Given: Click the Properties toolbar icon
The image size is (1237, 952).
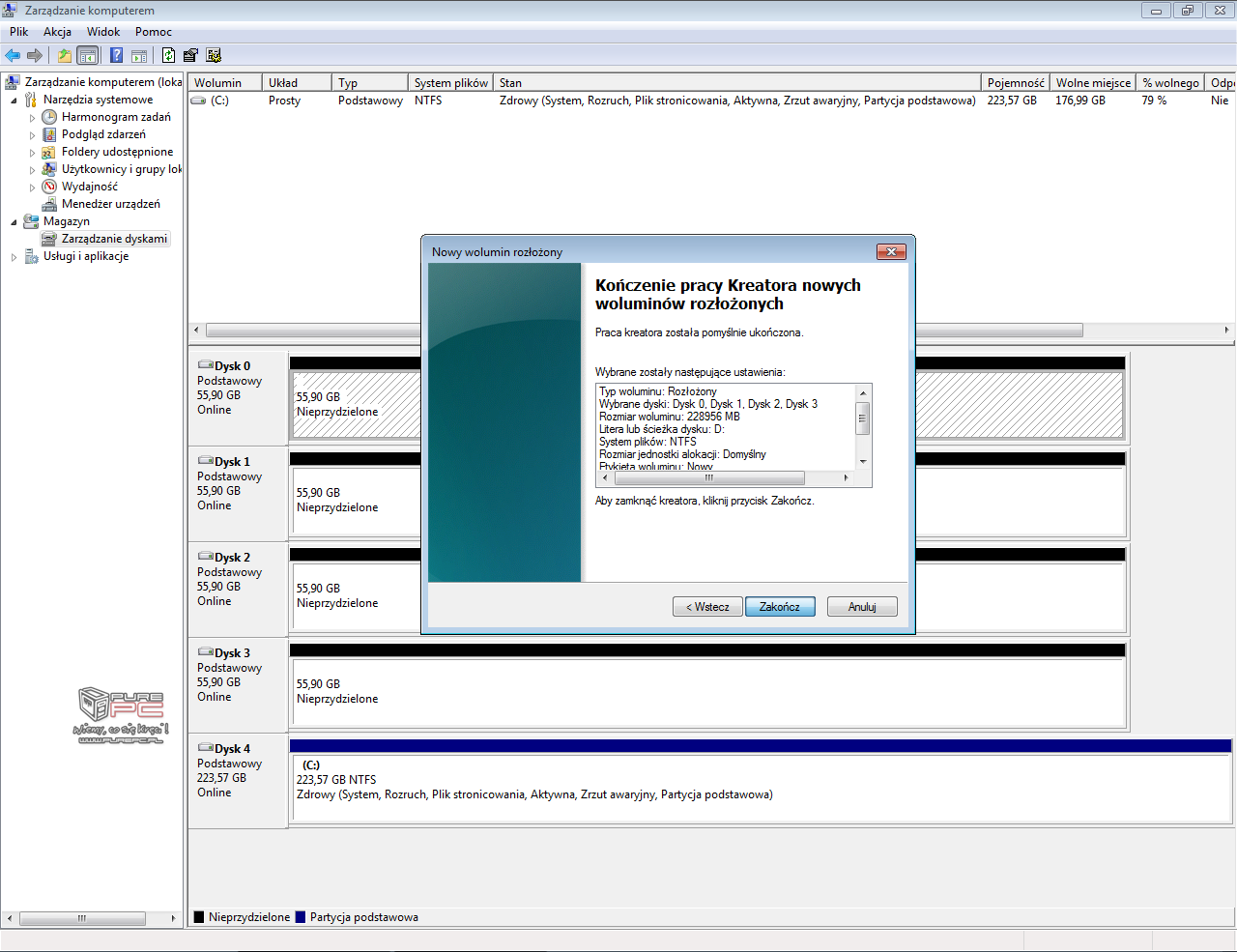Looking at the screenshot, I should coord(190,55).
